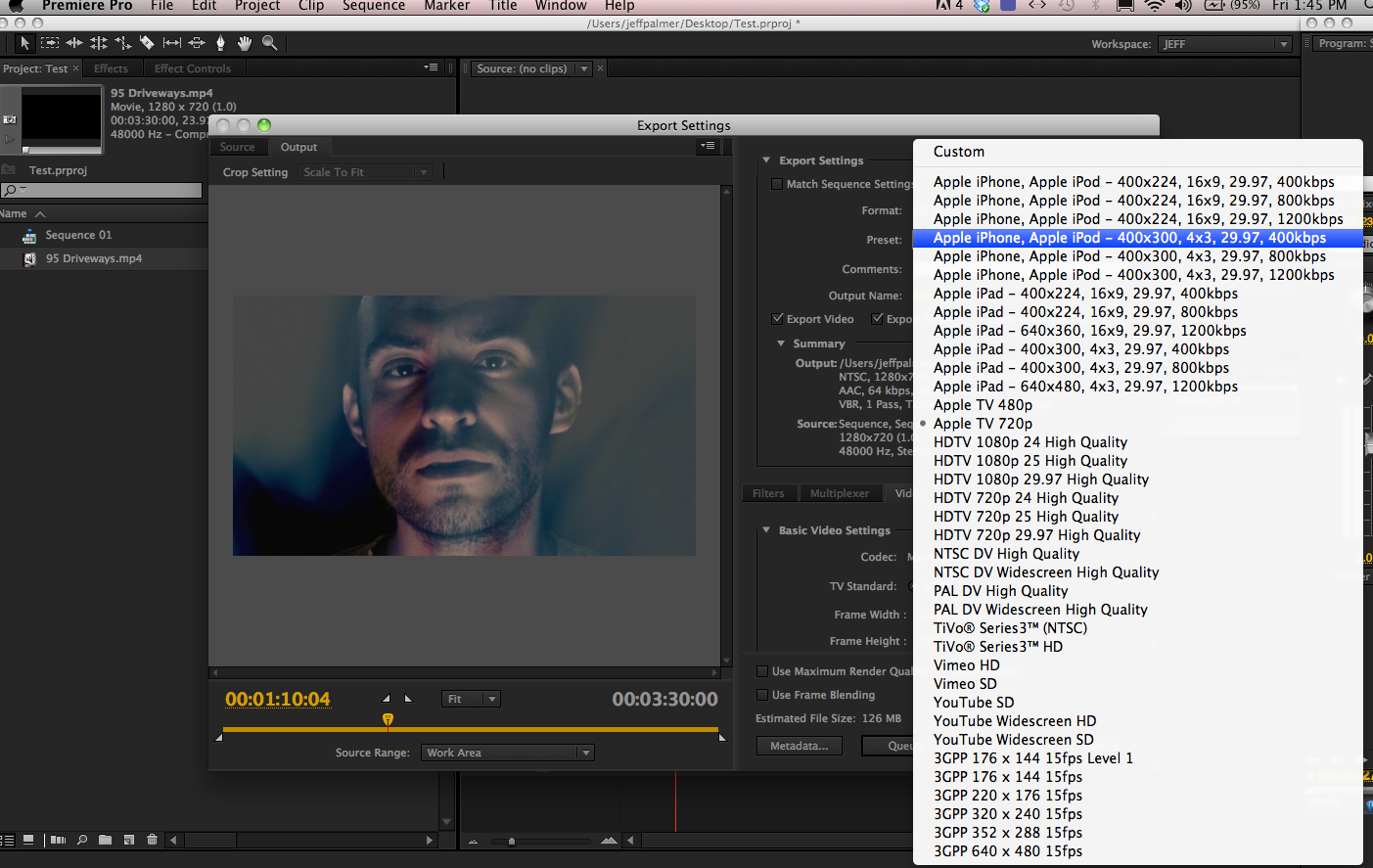This screenshot has height=868, width=1373.
Task: Select the Rolling Edit tool
Action: click(99, 43)
